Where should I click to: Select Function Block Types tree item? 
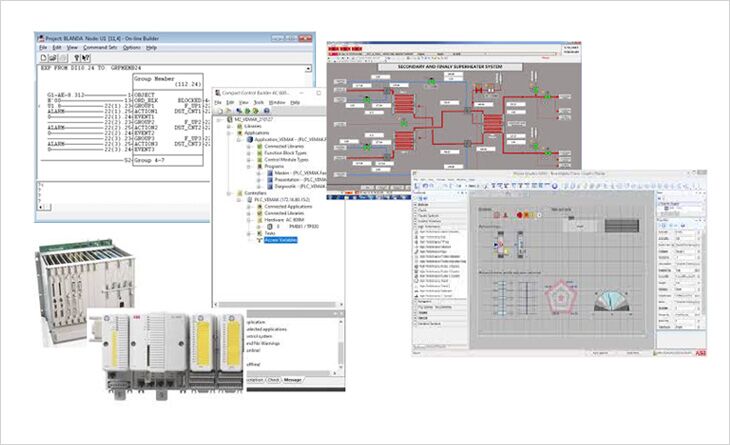(x=282, y=150)
